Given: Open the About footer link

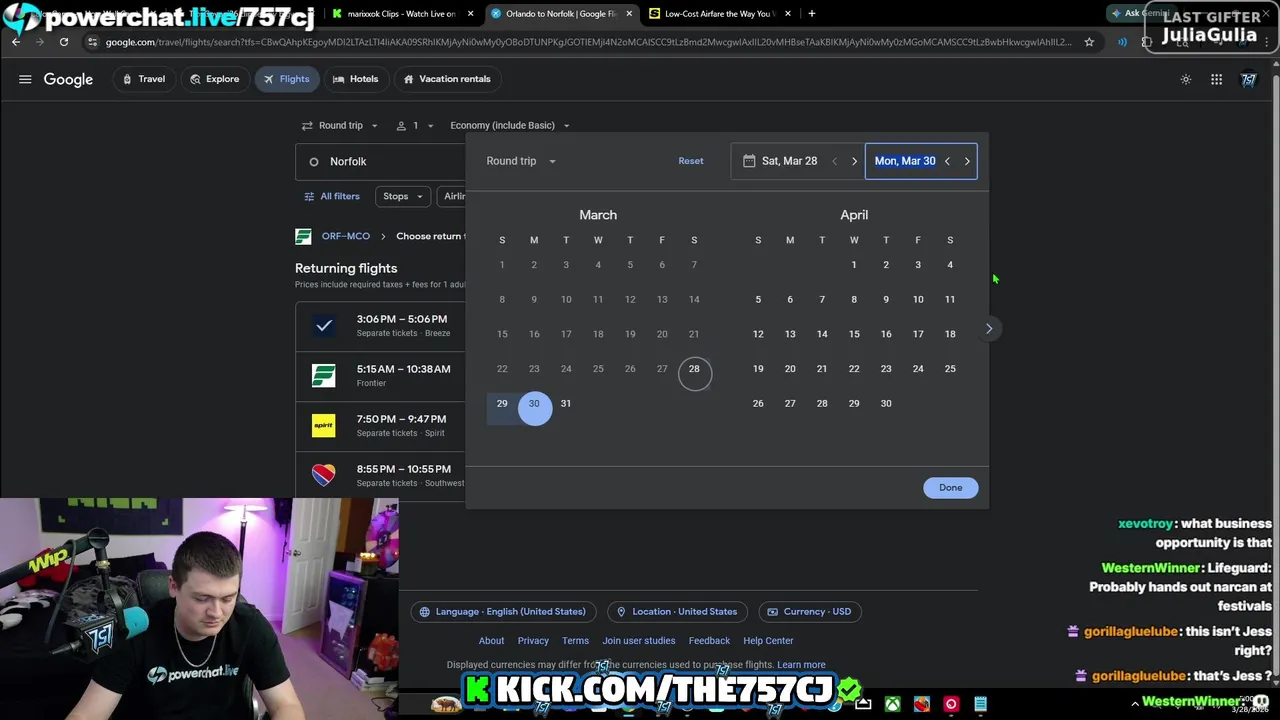Looking at the screenshot, I should 491,641.
